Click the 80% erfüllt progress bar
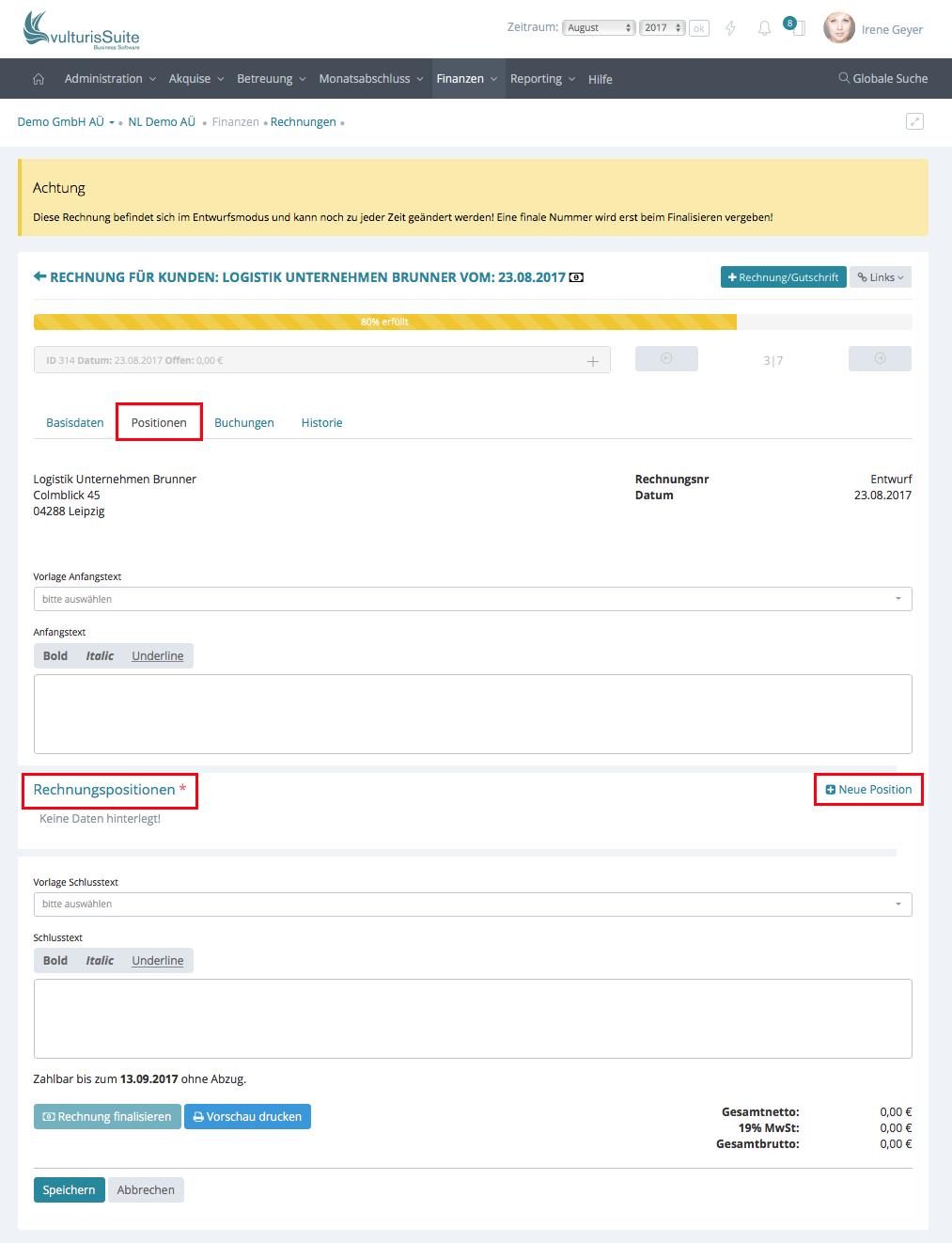Viewport: 952px width, 1243px height. pyautogui.click(x=385, y=322)
